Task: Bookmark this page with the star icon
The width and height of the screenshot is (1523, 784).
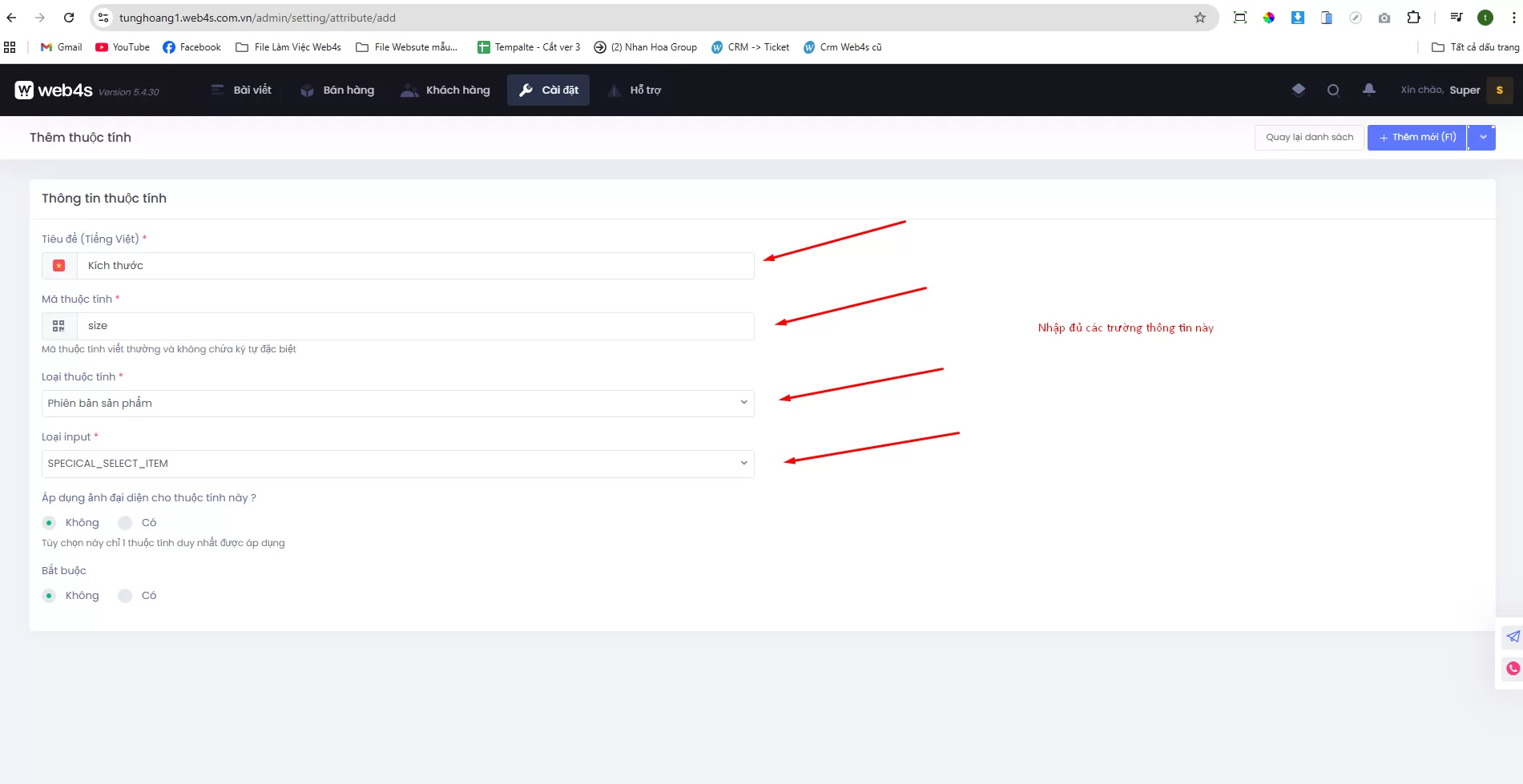Action: (1199, 18)
